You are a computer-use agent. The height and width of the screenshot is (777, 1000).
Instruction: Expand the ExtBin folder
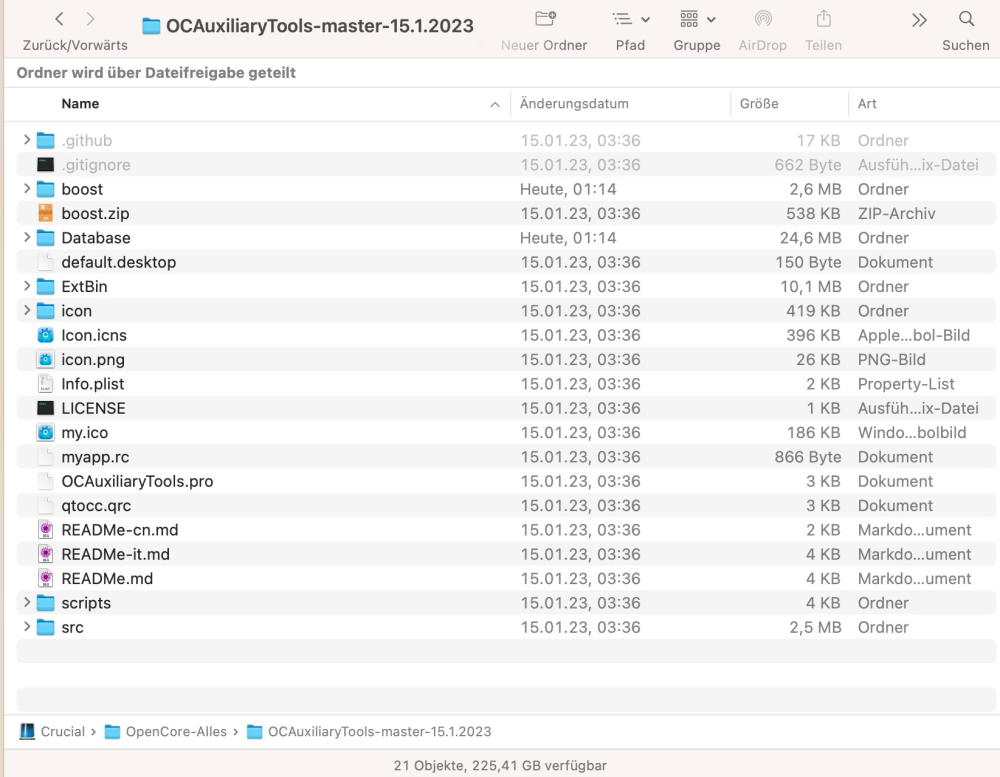point(27,286)
